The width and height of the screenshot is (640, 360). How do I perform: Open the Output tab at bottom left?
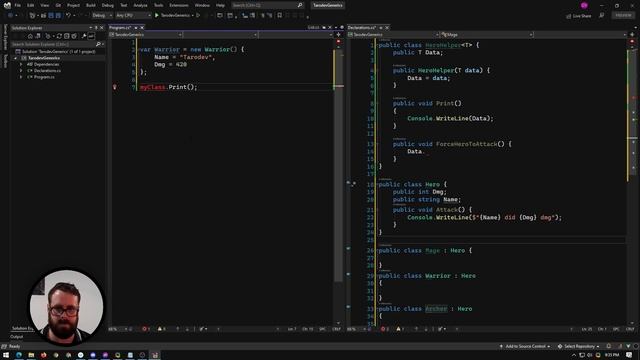pyautogui.click(x=17, y=337)
